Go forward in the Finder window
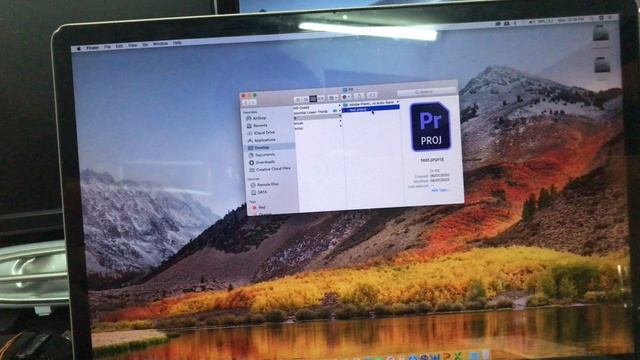This screenshot has width=640, height=360. click(x=253, y=102)
